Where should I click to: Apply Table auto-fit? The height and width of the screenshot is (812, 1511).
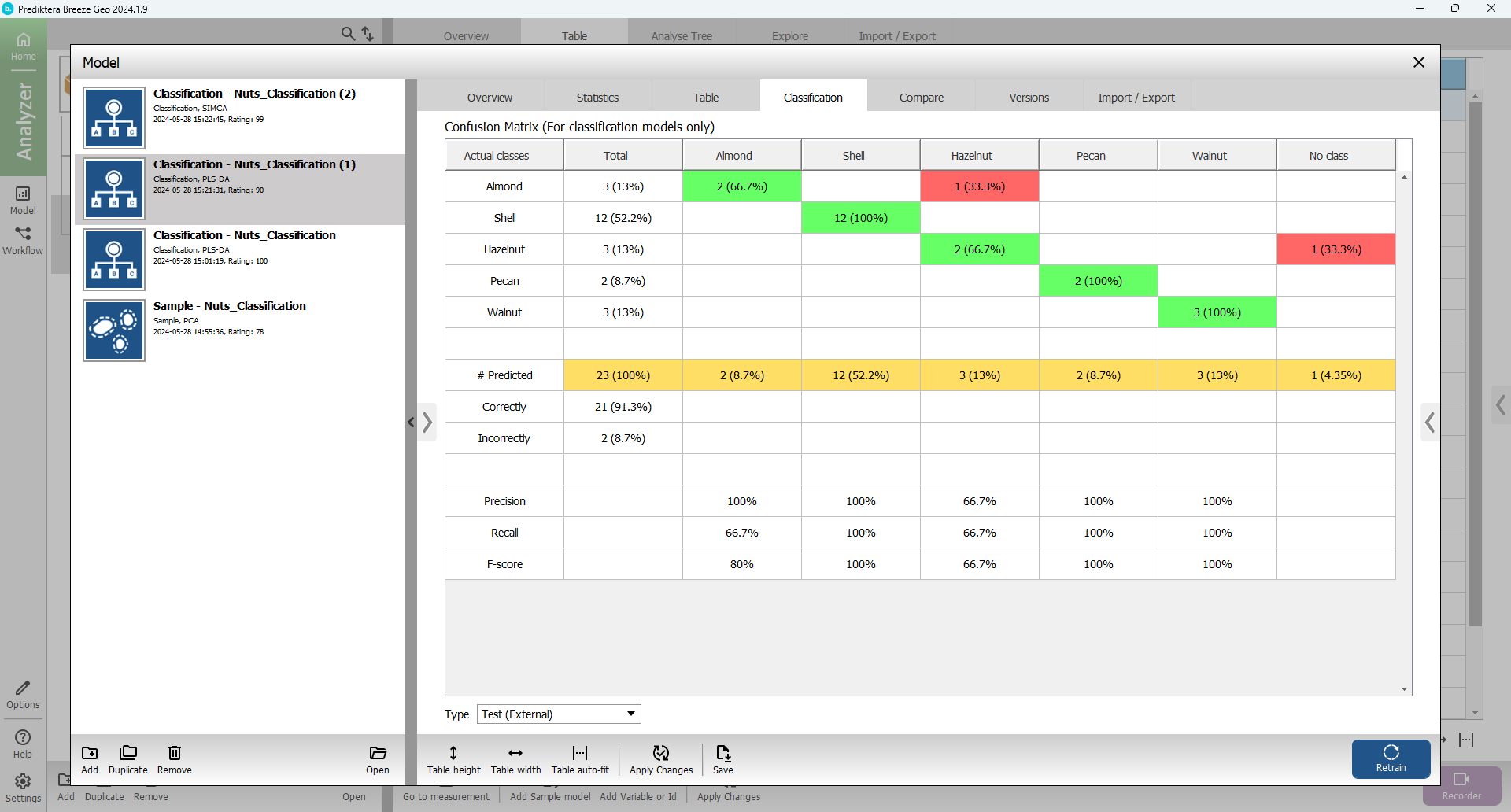tap(580, 754)
